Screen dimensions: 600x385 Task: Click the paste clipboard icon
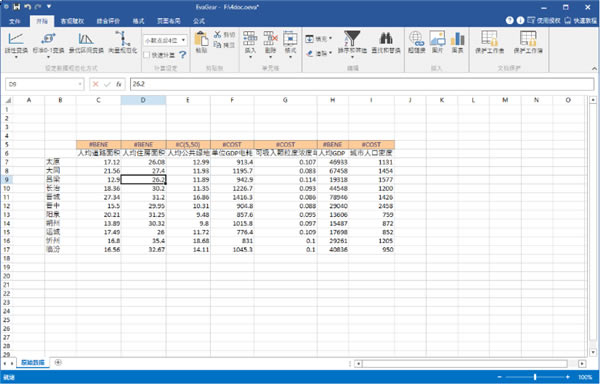coord(201,39)
